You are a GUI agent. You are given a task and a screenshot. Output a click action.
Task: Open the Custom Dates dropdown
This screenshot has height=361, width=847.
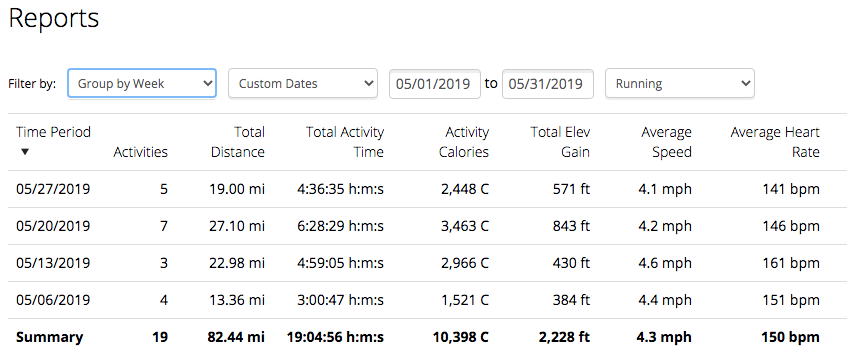(x=302, y=84)
